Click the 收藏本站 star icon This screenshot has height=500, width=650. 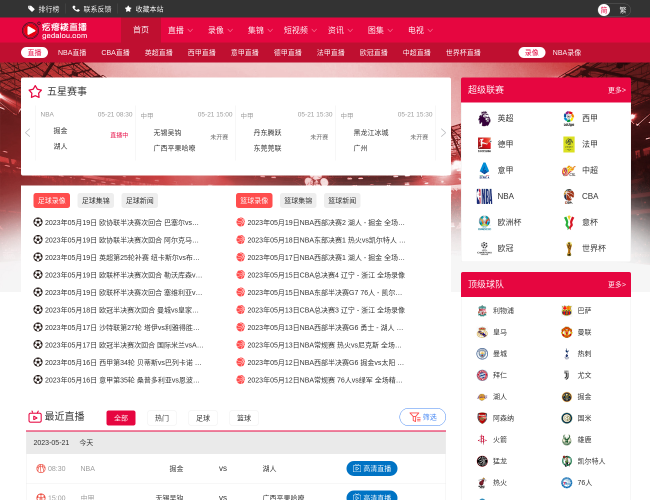point(128,9)
